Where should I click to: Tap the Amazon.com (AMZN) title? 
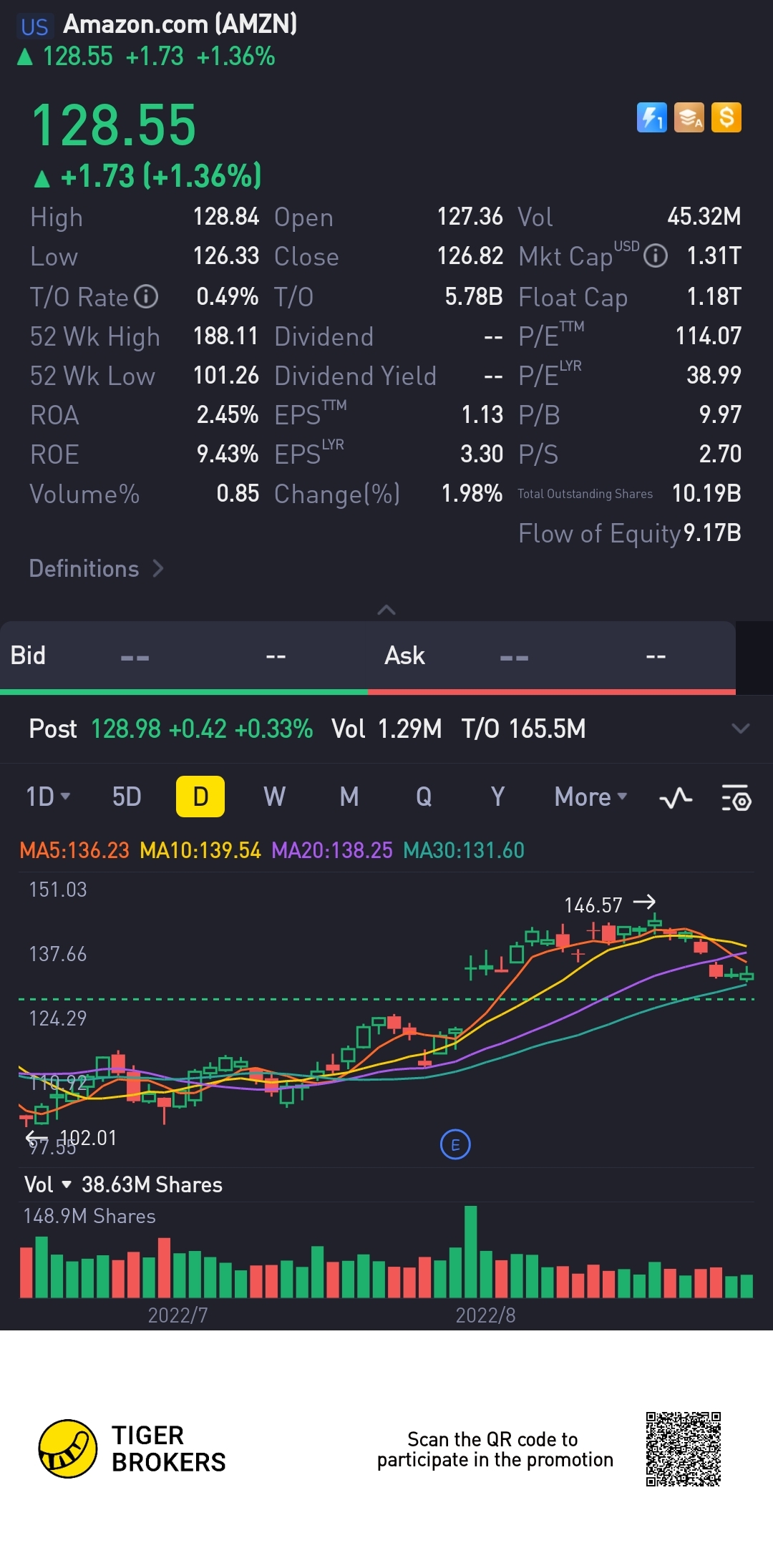(x=180, y=24)
